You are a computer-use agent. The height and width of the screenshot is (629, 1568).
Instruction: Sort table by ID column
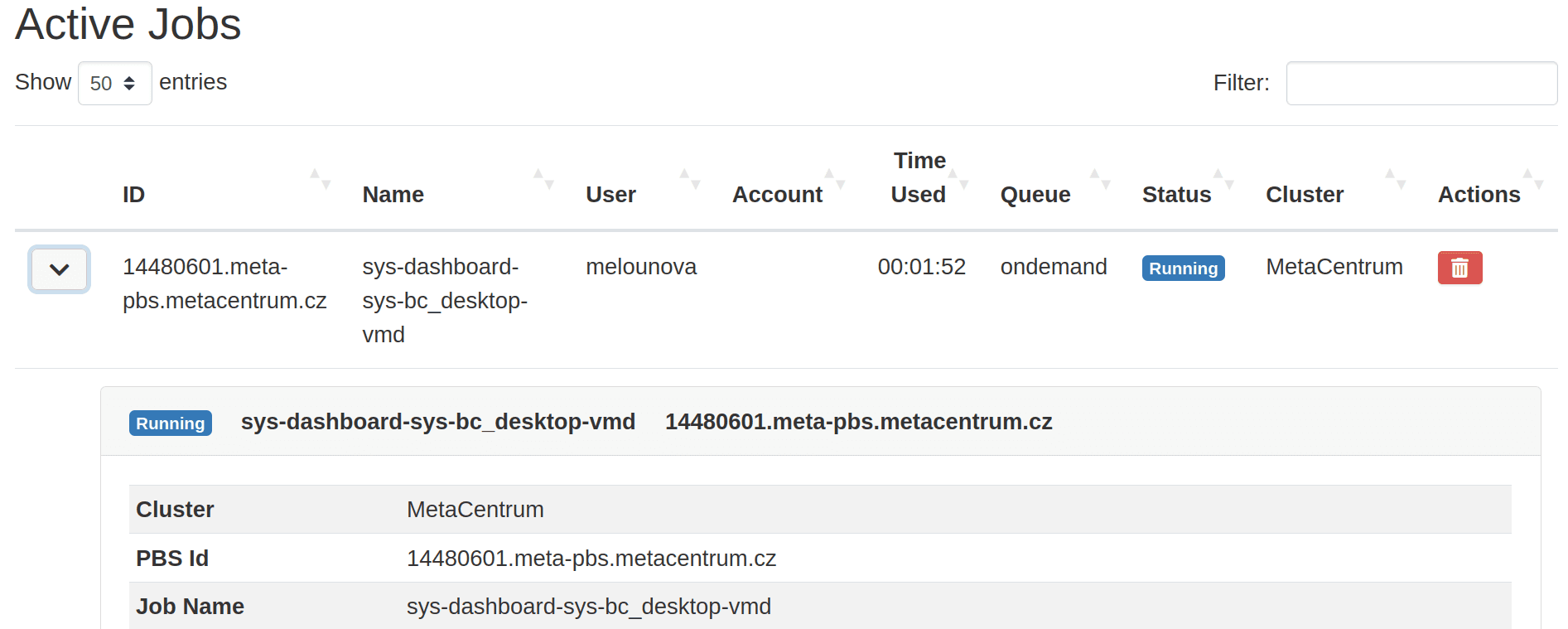(x=134, y=195)
